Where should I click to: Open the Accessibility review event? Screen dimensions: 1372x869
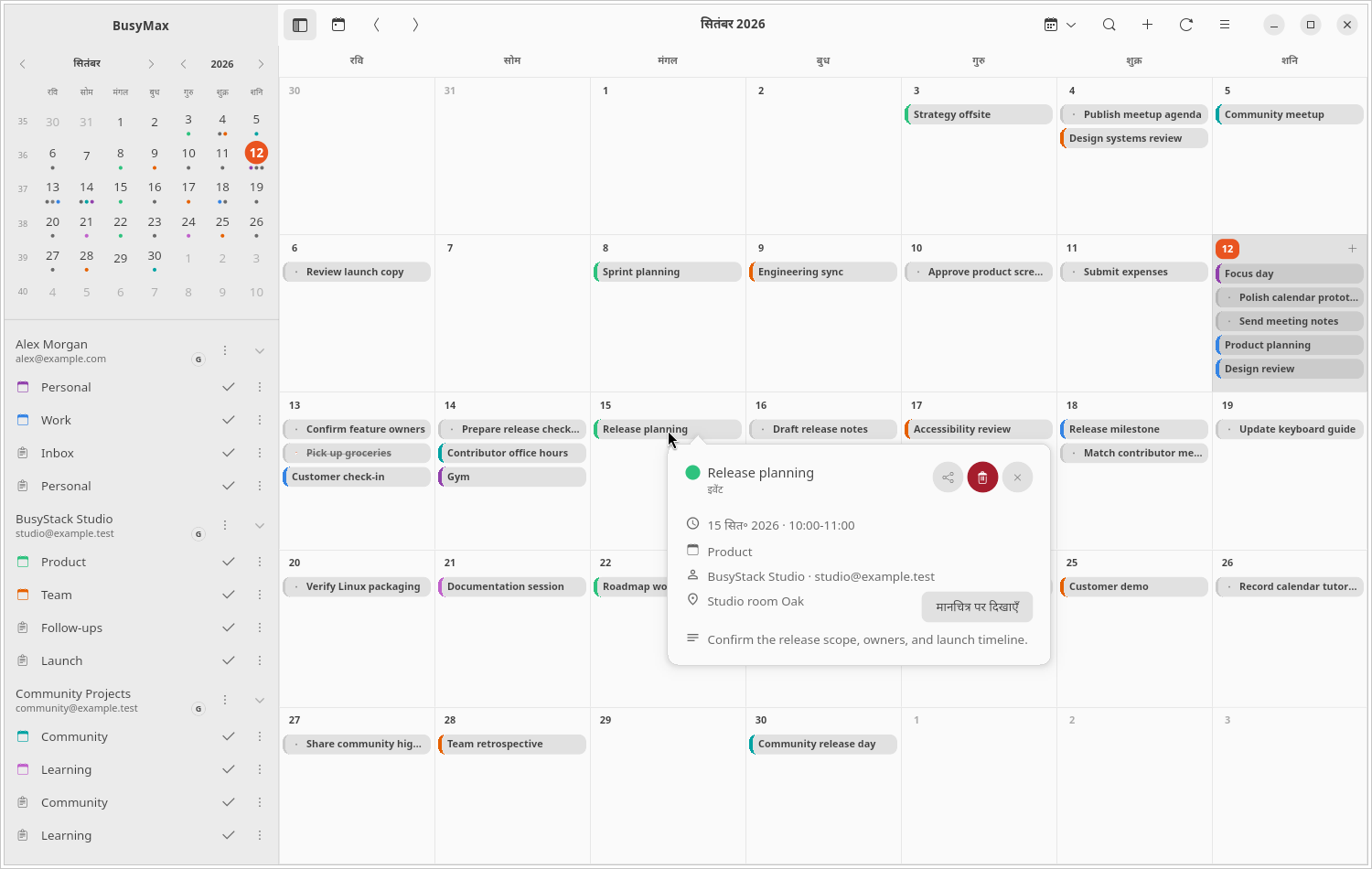[979, 429]
